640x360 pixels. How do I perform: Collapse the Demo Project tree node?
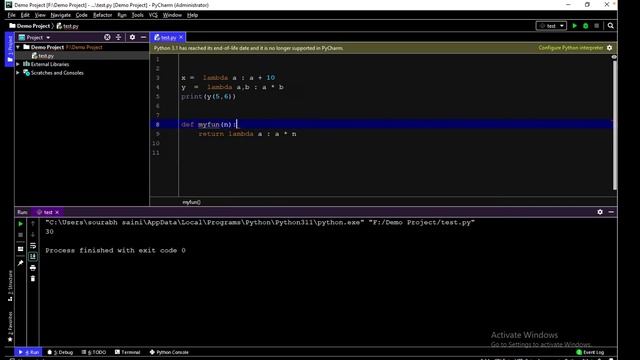18,47
